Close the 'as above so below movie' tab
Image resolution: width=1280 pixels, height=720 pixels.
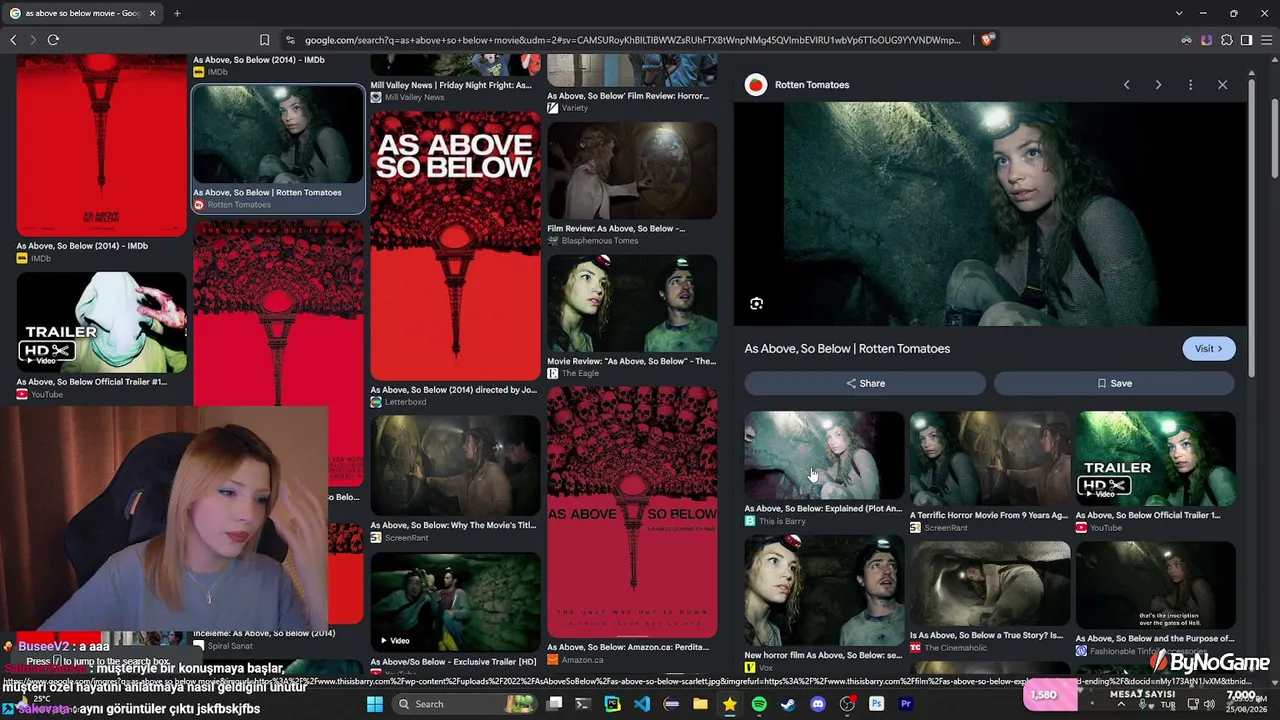152,13
